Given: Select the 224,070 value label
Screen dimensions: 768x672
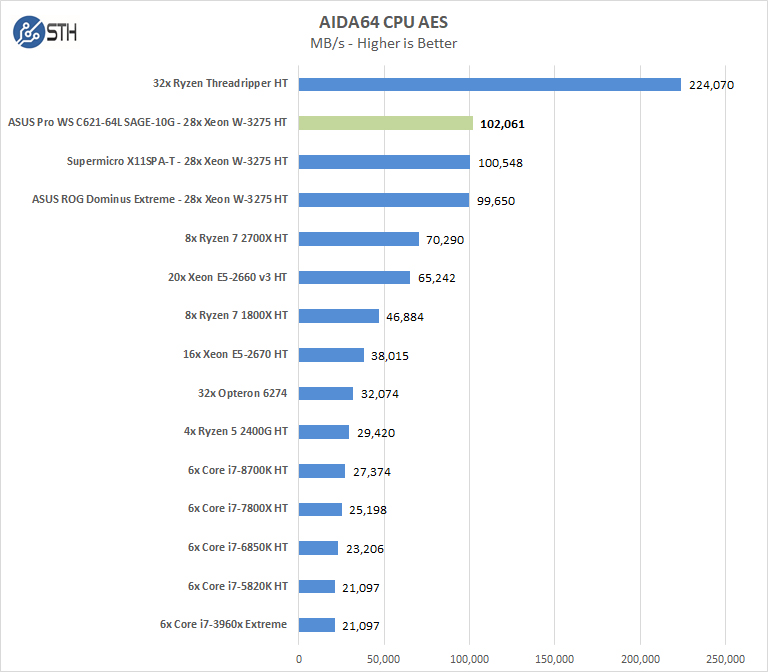Looking at the screenshot, I should [711, 85].
